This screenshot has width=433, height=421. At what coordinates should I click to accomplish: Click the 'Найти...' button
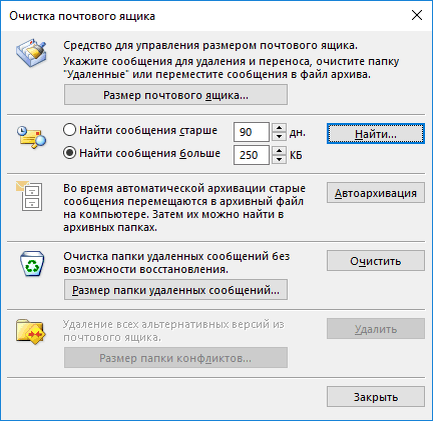tap(376, 134)
